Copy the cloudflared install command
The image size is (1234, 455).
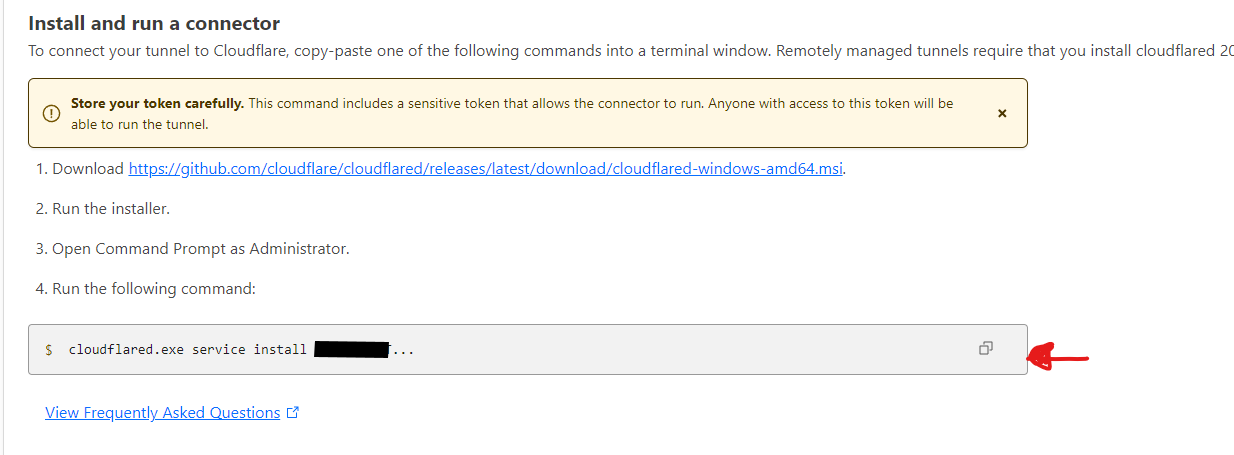click(986, 349)
